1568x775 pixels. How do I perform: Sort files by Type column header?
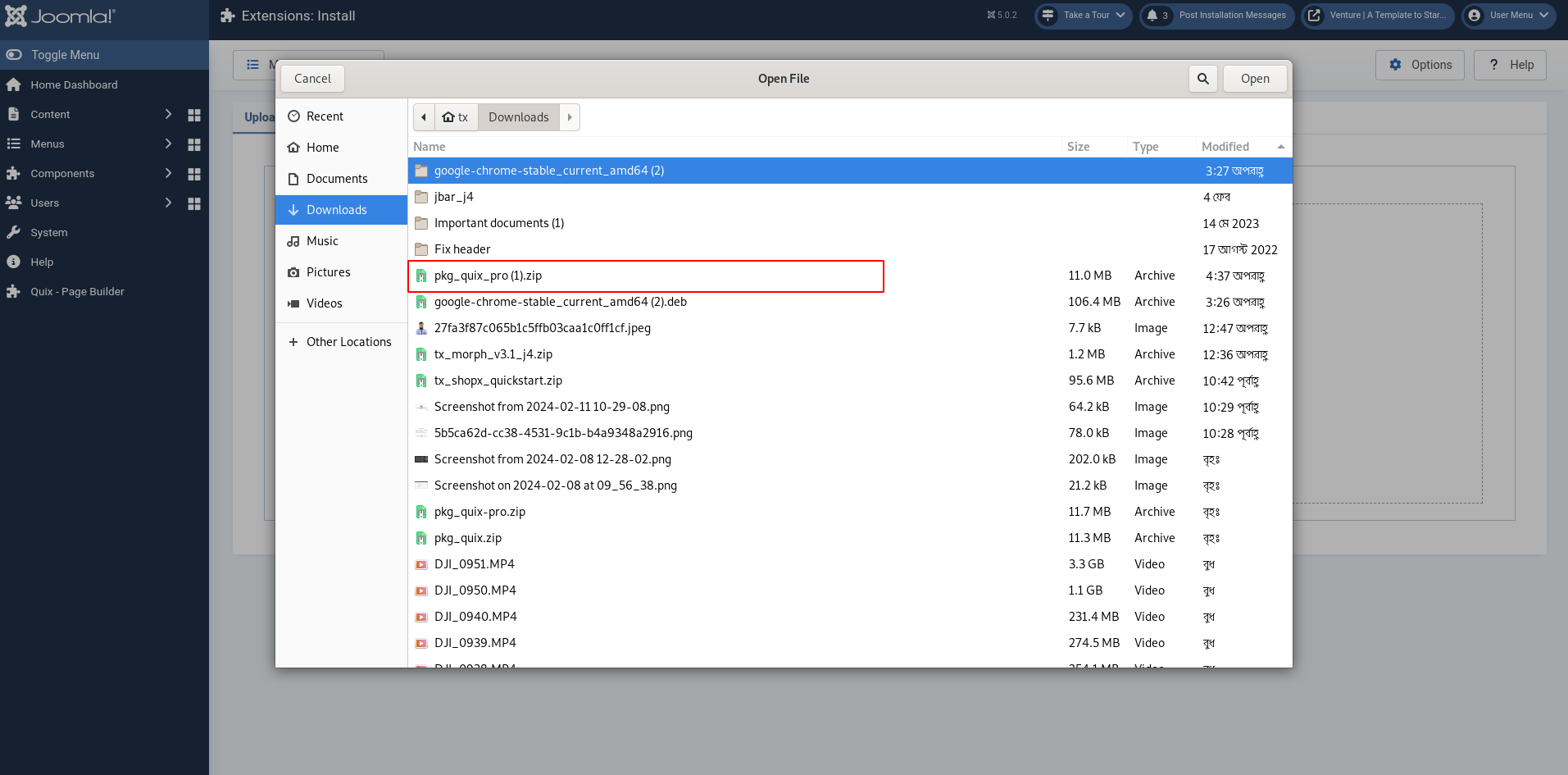(1161, 147)
